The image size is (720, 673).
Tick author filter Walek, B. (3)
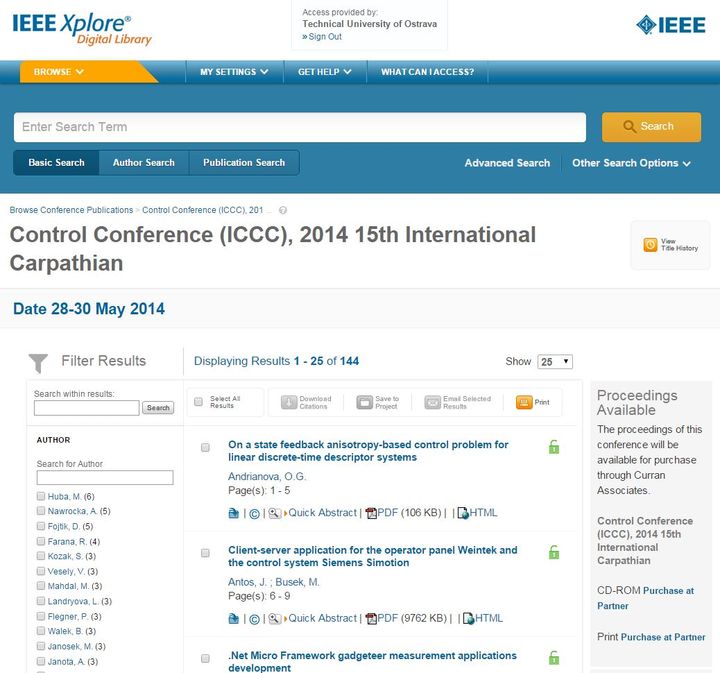click(41, 630)
